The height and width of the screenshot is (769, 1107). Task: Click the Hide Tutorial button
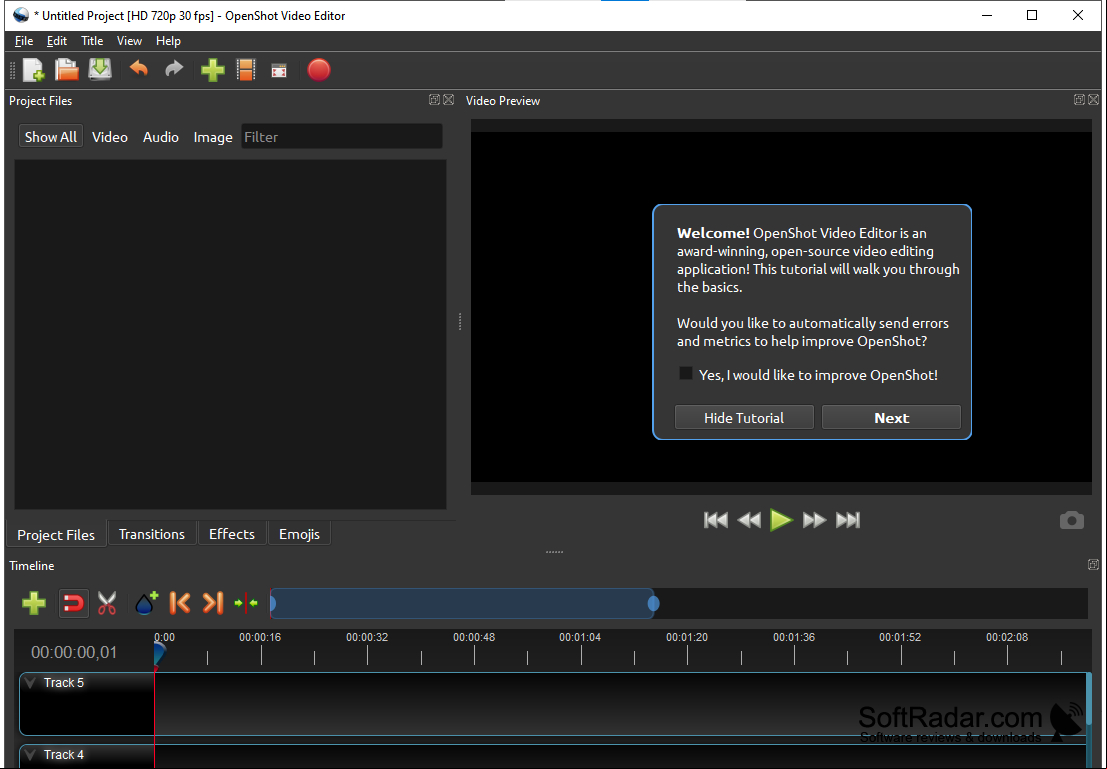click(x=744, y=417)
